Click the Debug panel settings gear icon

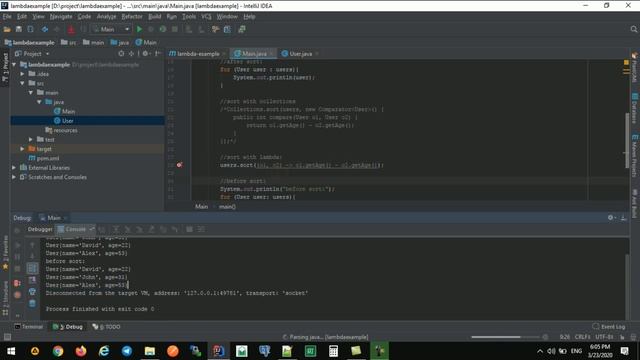611,218
